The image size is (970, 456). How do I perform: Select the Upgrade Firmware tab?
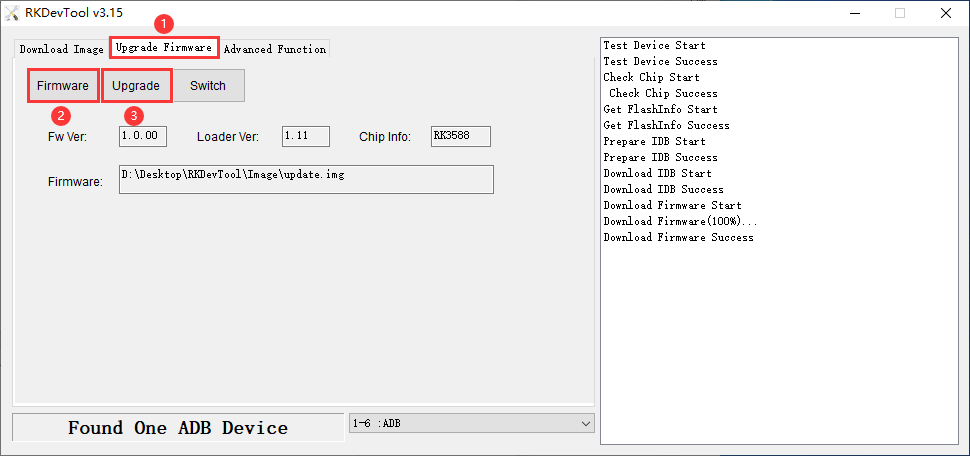(164, 48)
